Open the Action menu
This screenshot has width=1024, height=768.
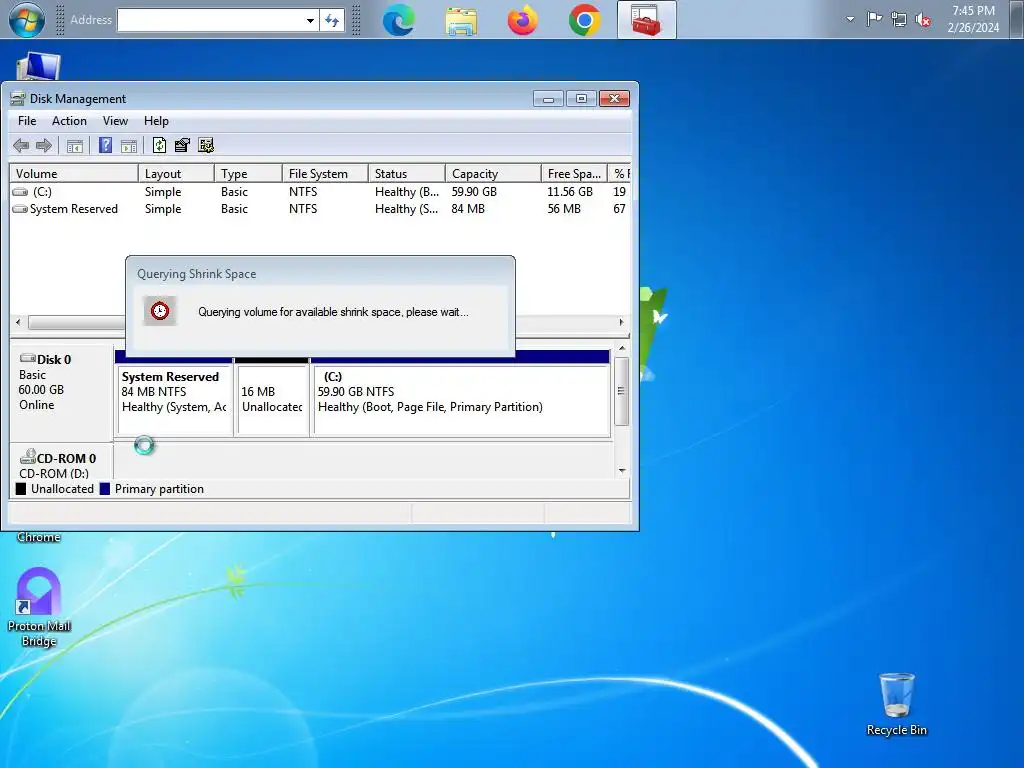pos(69,121)
